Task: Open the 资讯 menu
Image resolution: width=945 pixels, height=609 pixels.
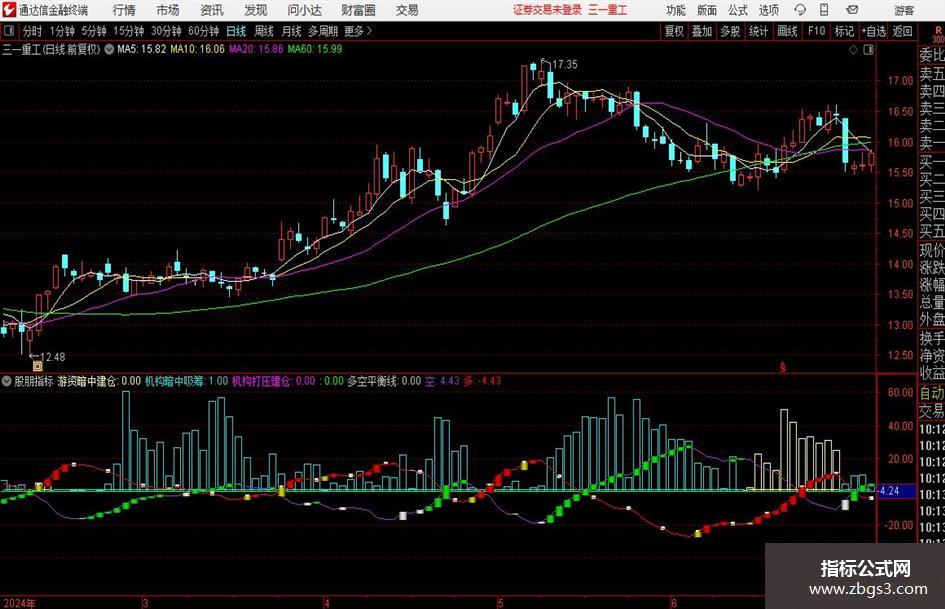Action: (212, 10)
